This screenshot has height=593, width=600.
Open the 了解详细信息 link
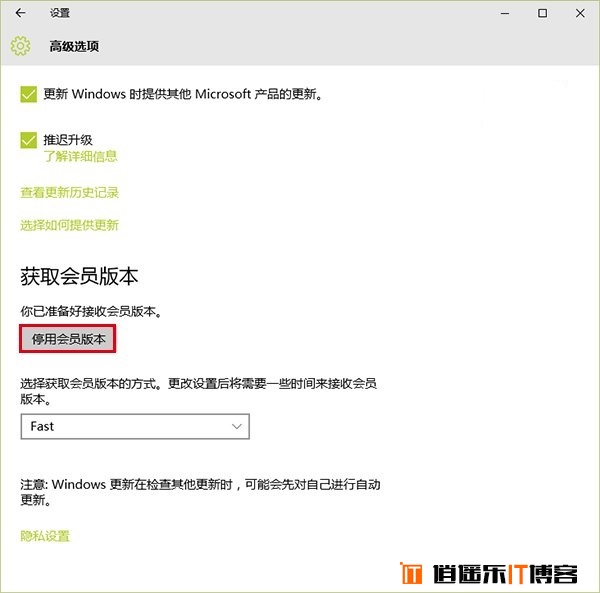coord(80,156)
